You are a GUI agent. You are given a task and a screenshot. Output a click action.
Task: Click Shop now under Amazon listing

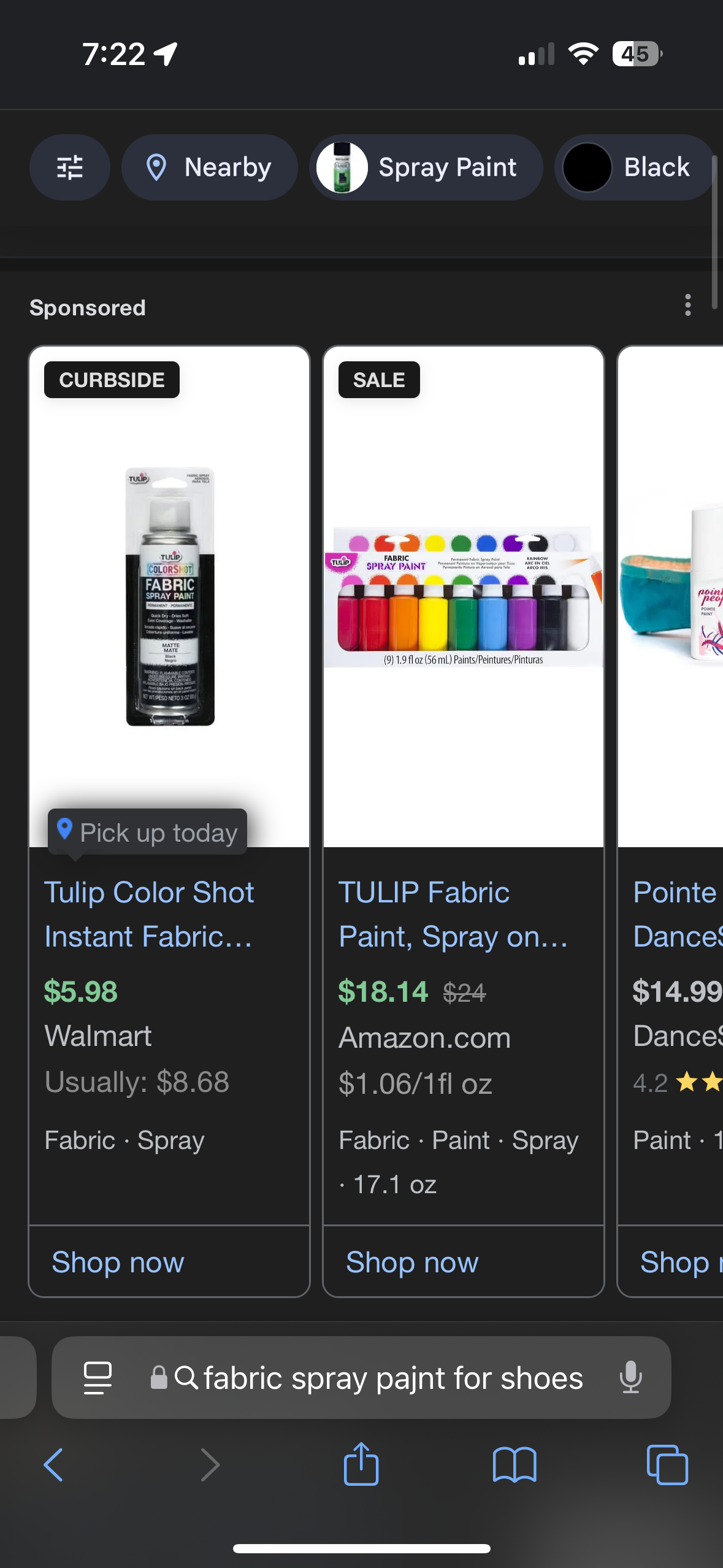pyautogui.click(x=413, y=1262)
